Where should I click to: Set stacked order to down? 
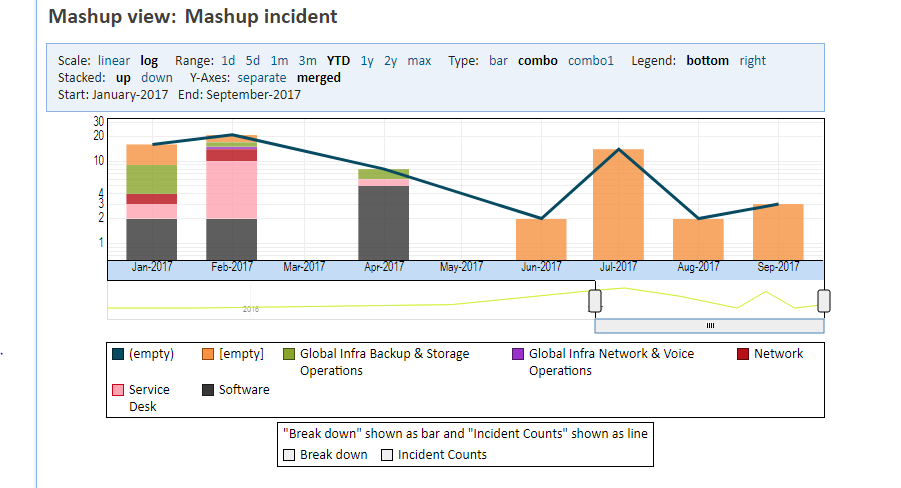pyautogui.click(x=156, y=77)
